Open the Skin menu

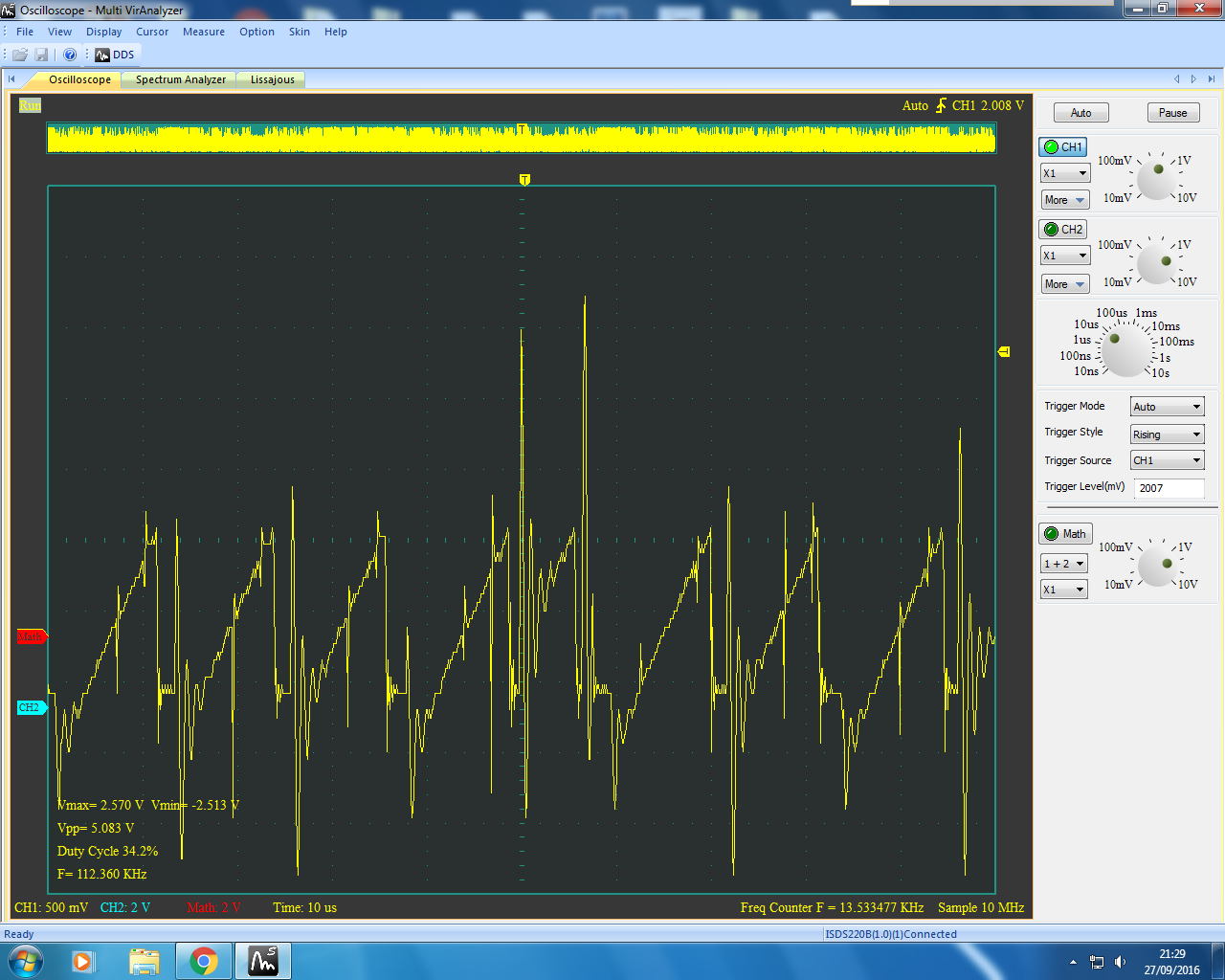(300, 32)
